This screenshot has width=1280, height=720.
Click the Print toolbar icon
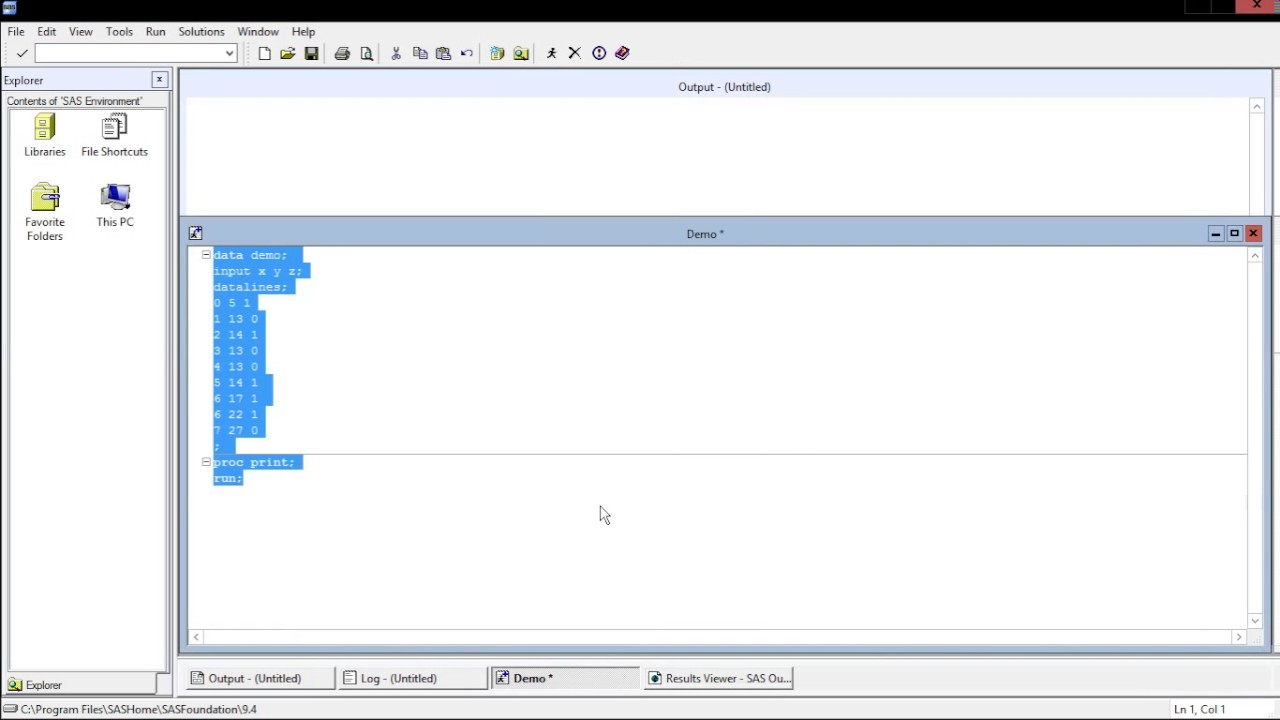pyautogui.click(x=342, y=53)
